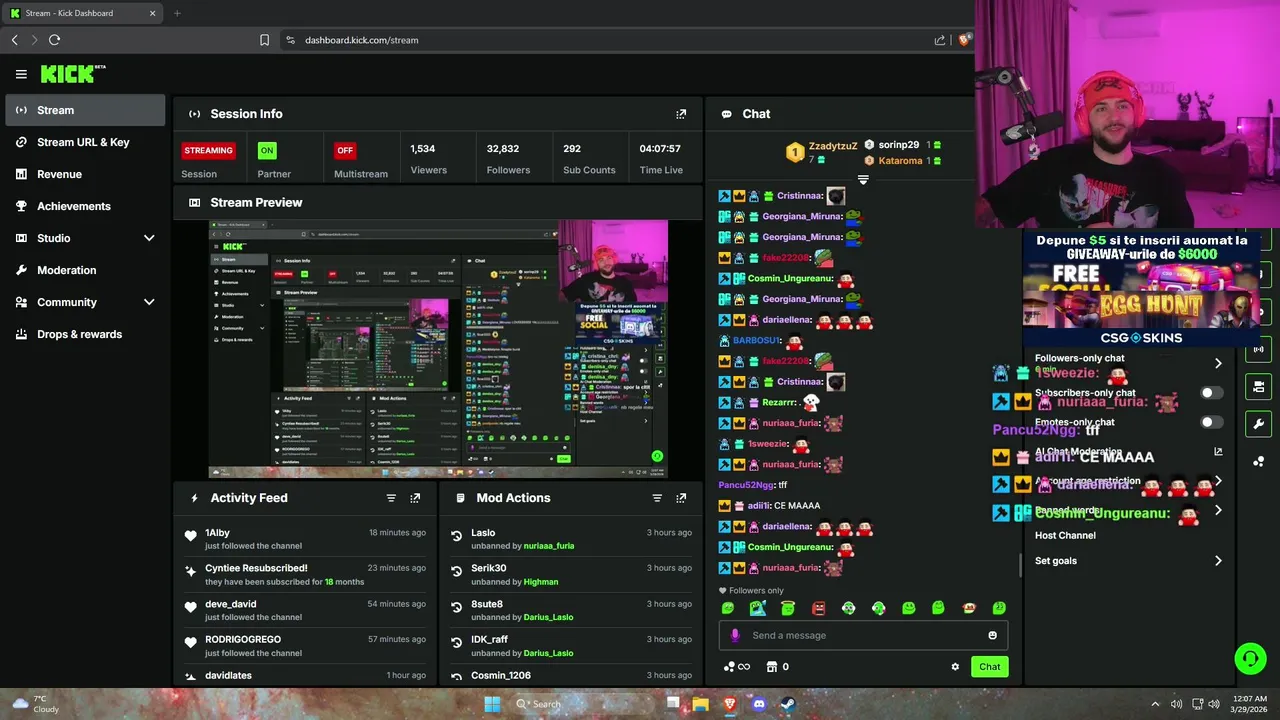Click the chat panel scrollbar
Image resolution: width=1280 pixels, height=720 pixels.
(1020, 565)
